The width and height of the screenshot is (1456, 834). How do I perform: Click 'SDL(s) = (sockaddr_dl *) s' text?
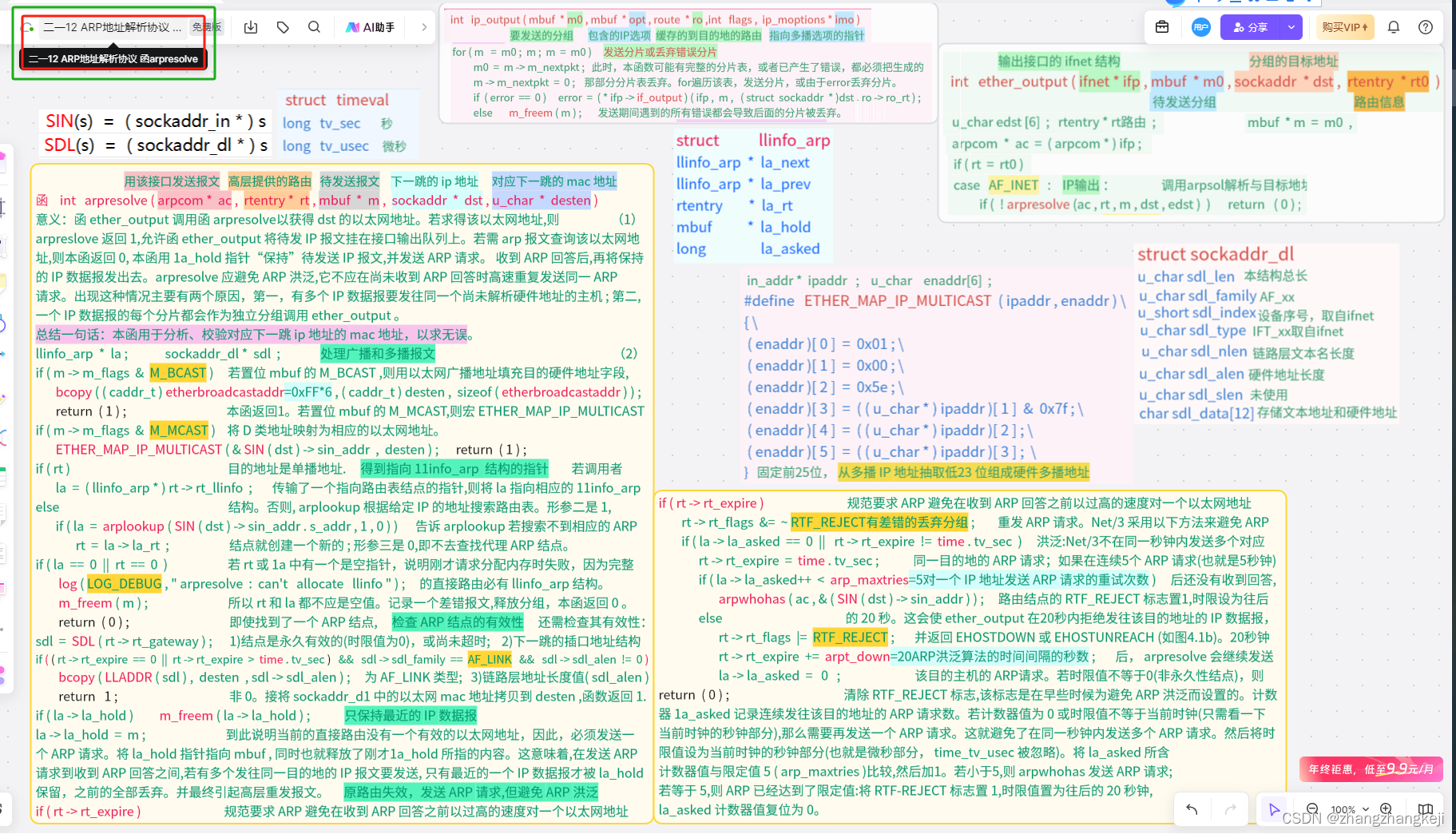[156, 145]
